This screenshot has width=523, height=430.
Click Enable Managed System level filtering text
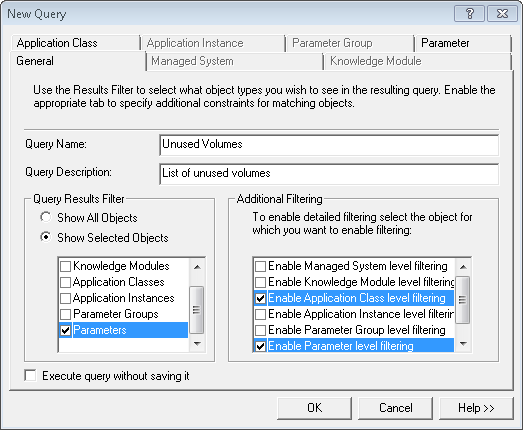click(358, 266)
